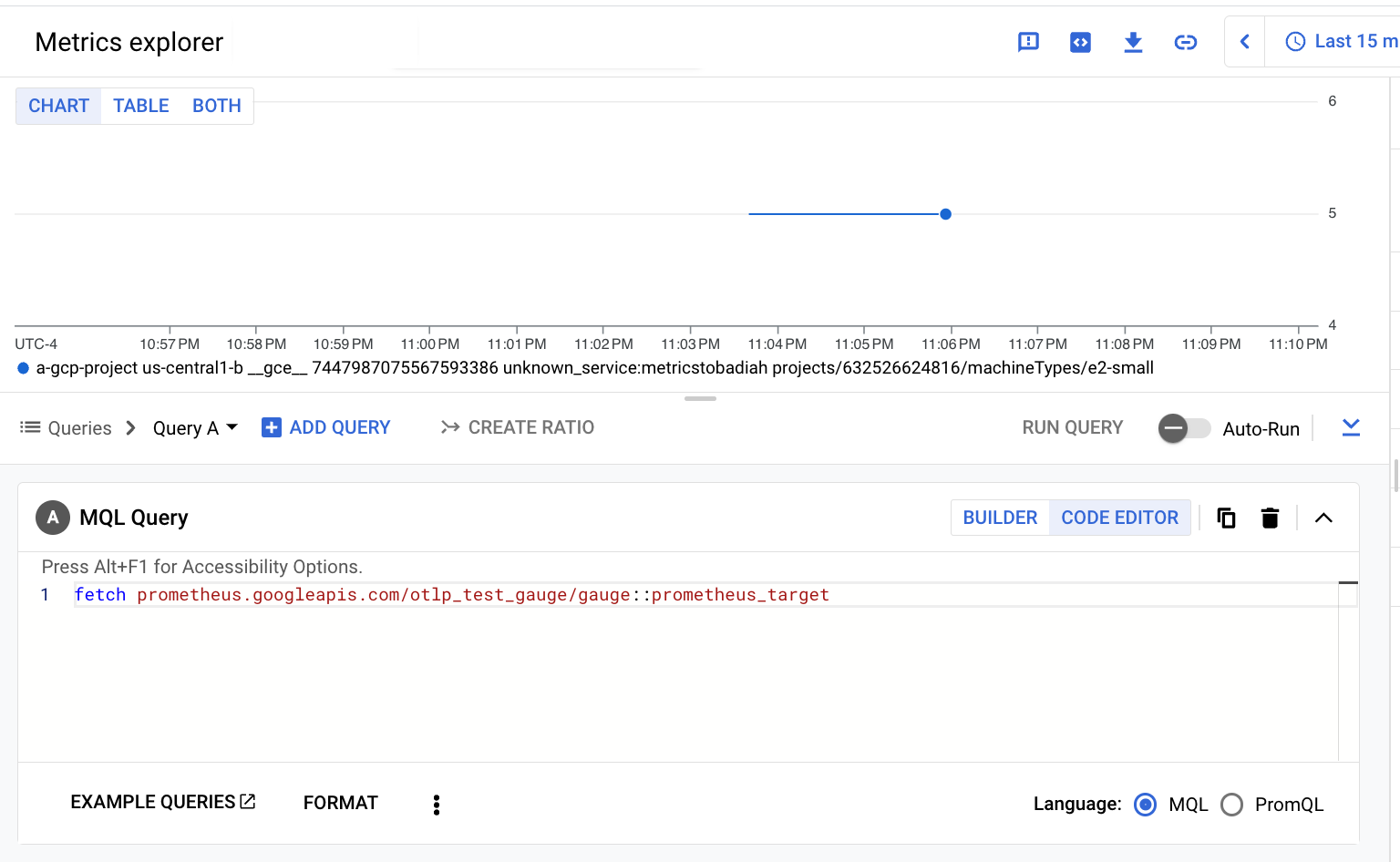
Task: Collapse the MQL Query panel
Action: [1323, 518]
